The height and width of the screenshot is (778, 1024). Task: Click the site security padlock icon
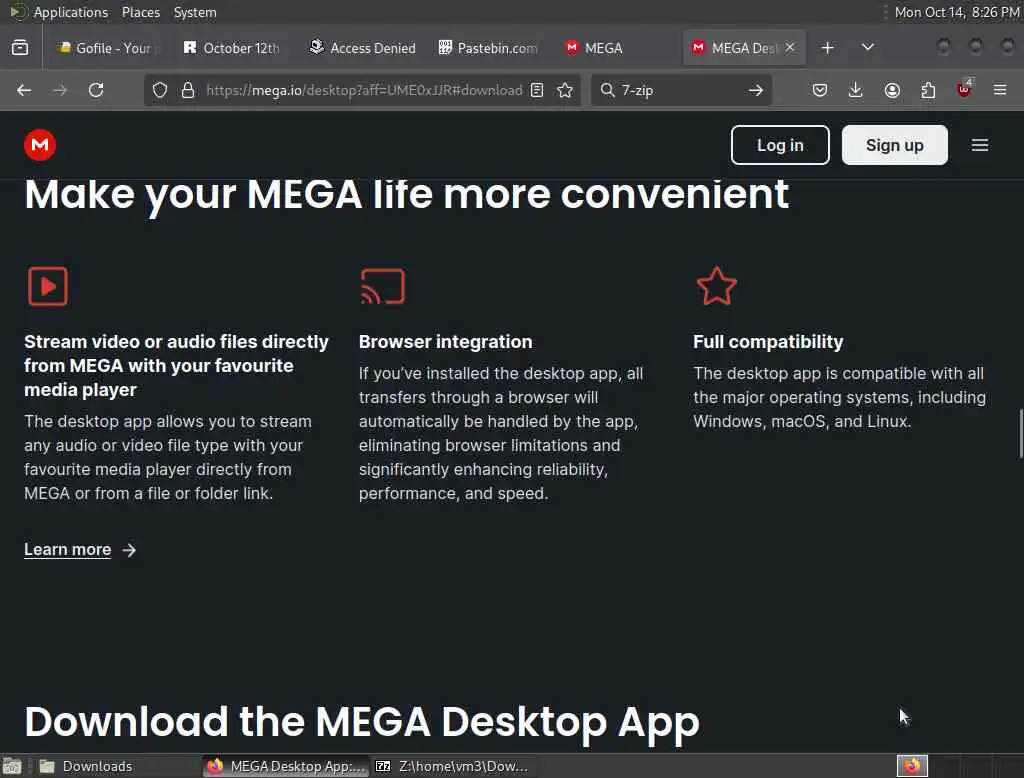188,90
